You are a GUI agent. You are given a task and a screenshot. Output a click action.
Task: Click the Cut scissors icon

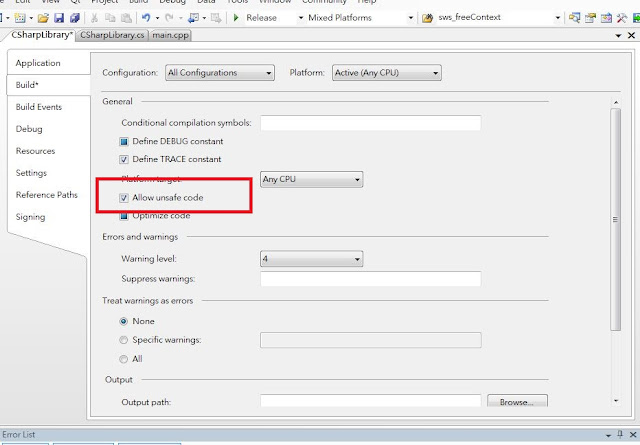(x=94, y=18)
